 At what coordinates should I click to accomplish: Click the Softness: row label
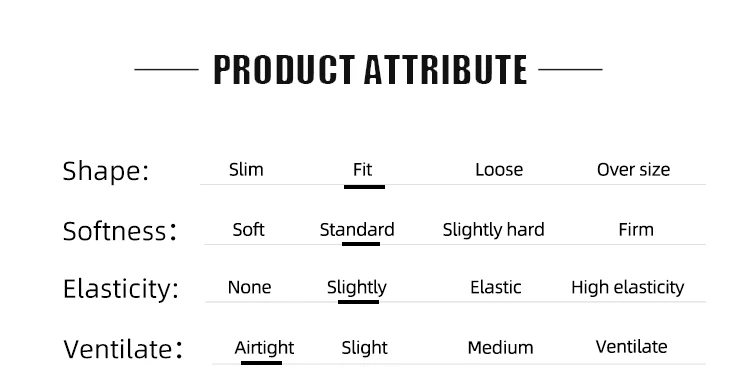(x=120, y=231)
